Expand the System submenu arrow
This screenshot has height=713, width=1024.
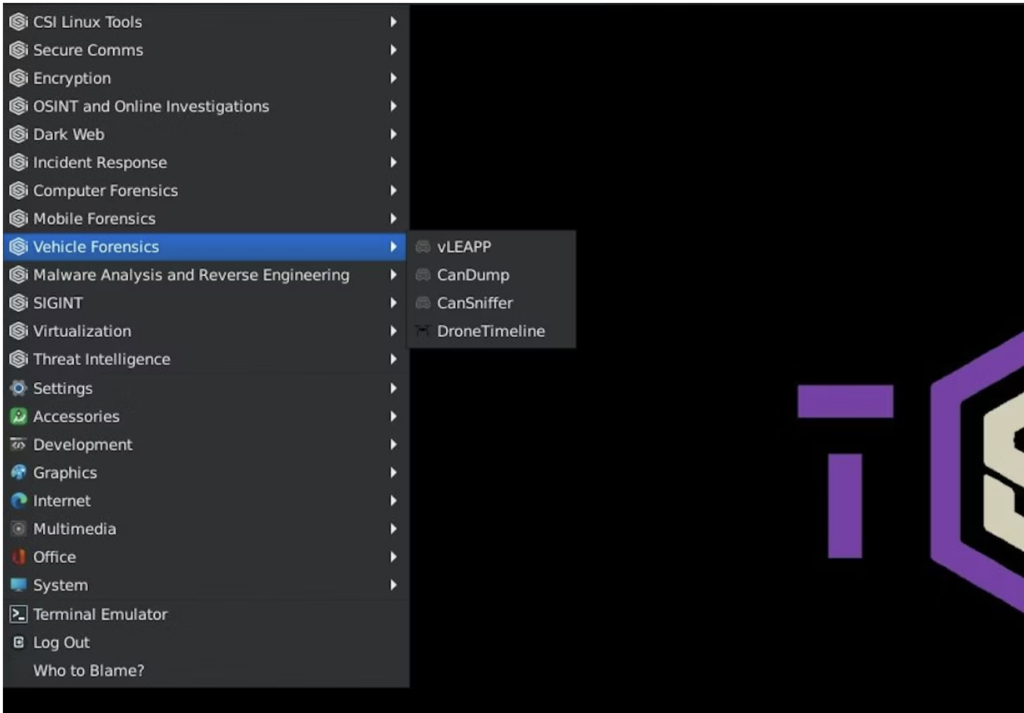click(x=393, y=585)
